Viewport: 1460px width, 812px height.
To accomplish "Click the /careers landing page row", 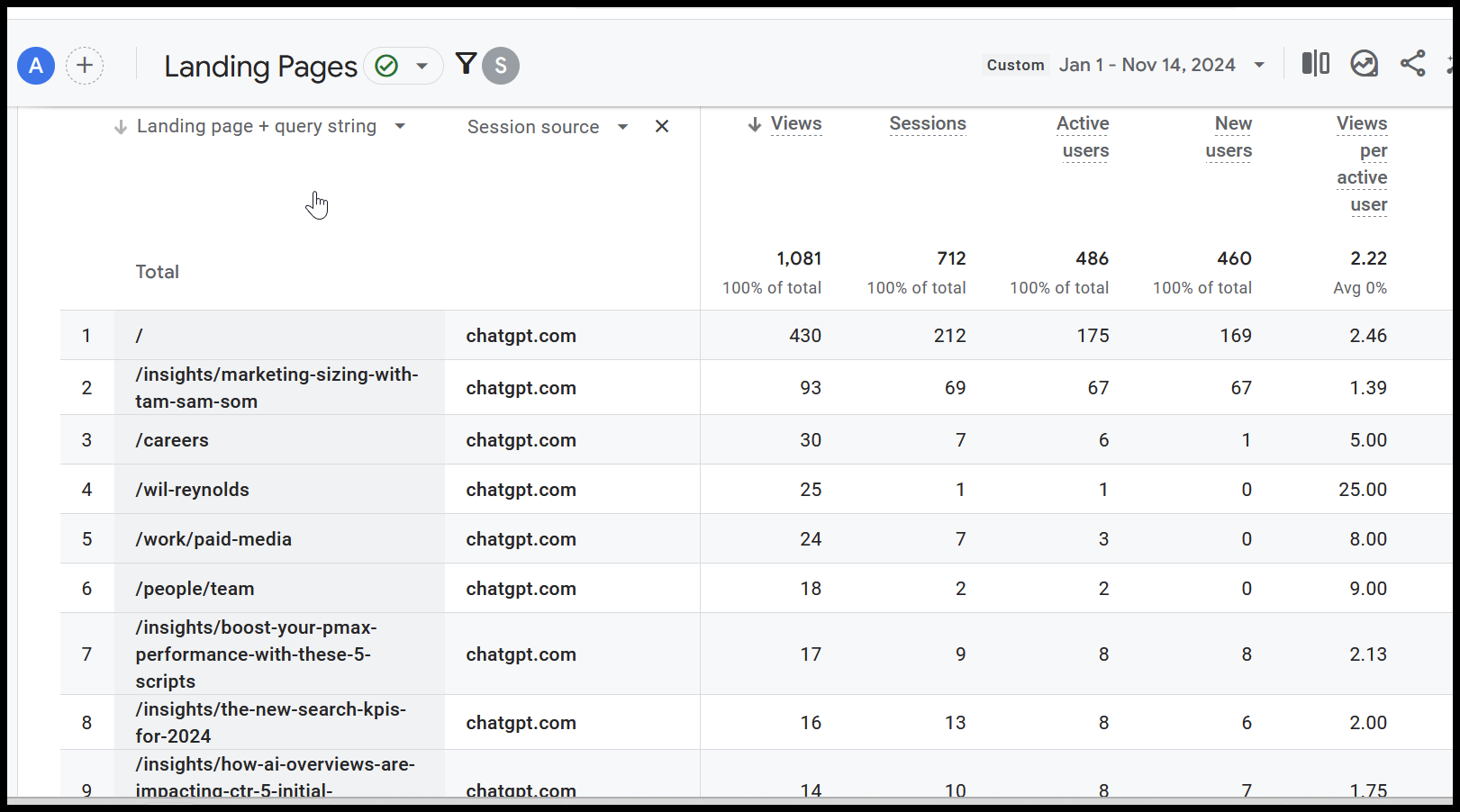I will [172, 440].
